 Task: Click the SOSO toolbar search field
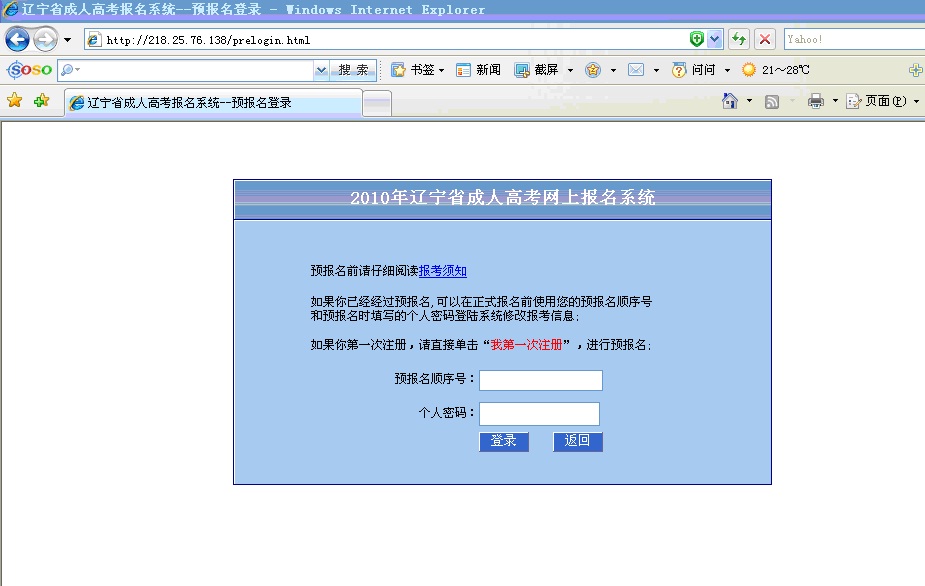tap(185, 70)
